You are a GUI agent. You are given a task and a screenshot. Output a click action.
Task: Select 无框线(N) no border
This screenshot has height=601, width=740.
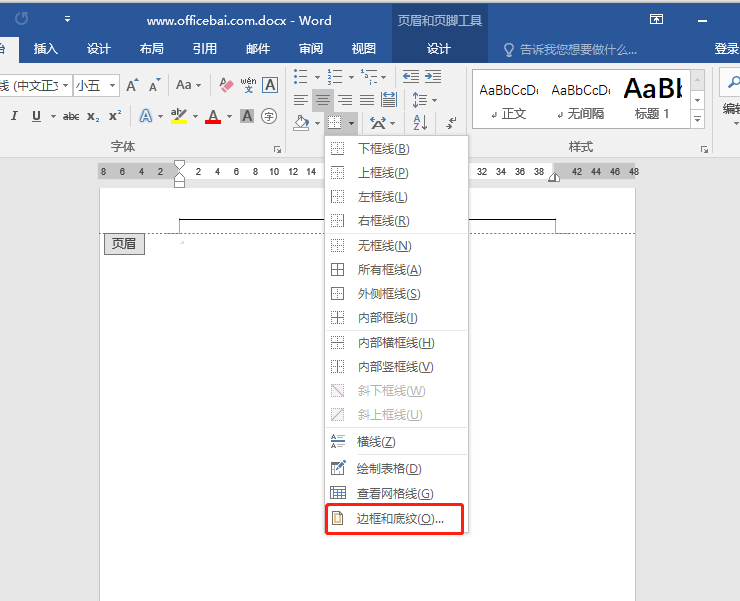(x=396, y=245)
